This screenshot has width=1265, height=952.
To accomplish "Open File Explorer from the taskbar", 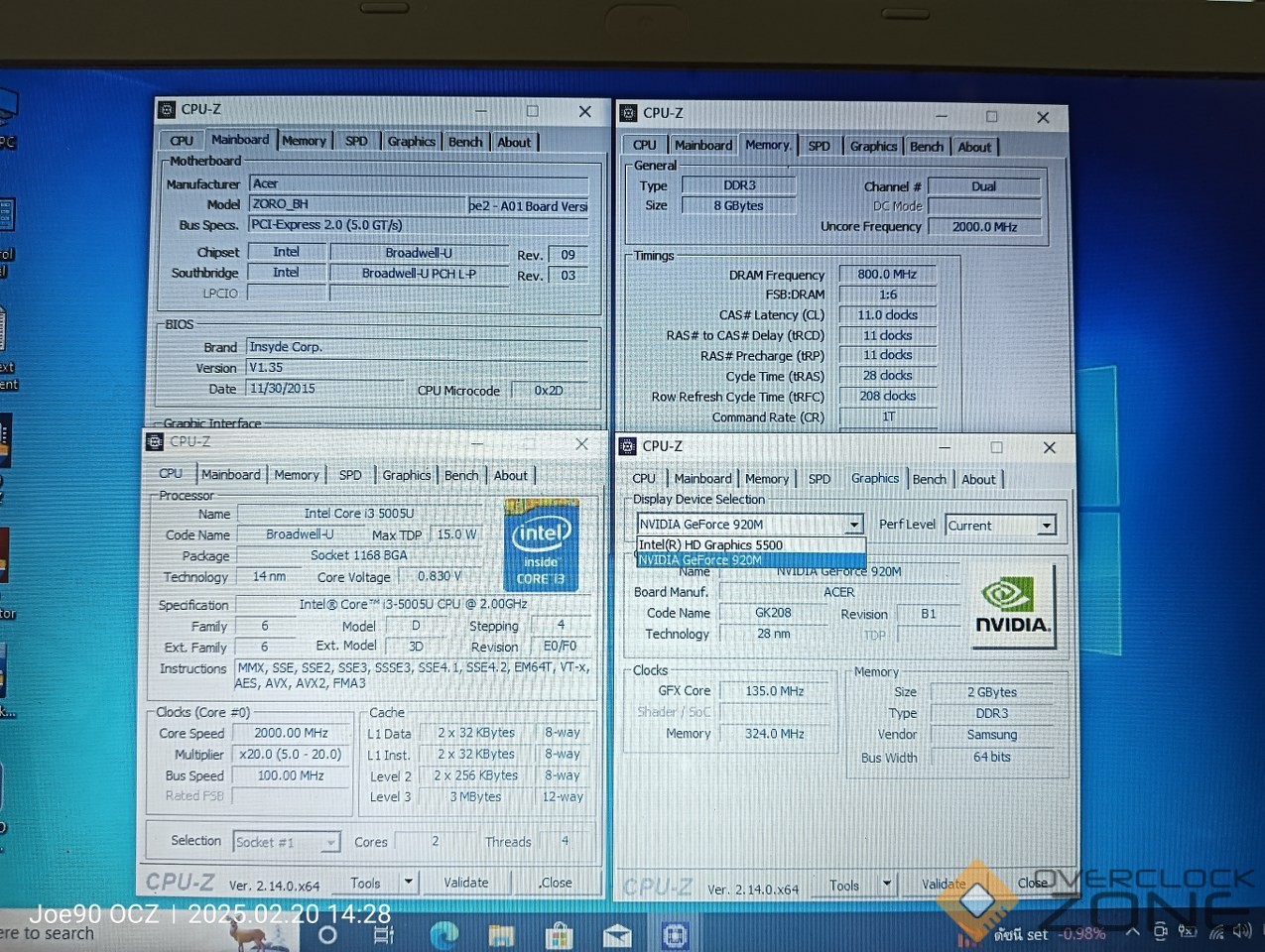I will 501,935.
